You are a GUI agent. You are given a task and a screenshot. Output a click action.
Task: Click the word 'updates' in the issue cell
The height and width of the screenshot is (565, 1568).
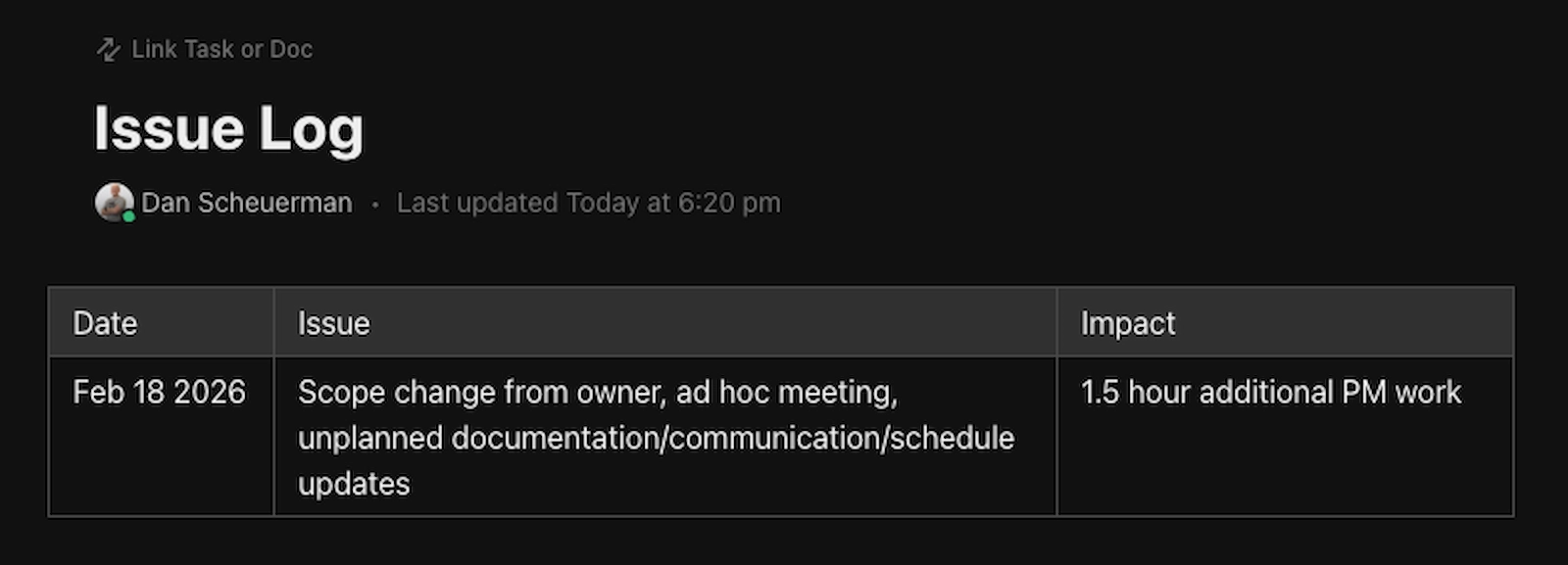[354, 484]
